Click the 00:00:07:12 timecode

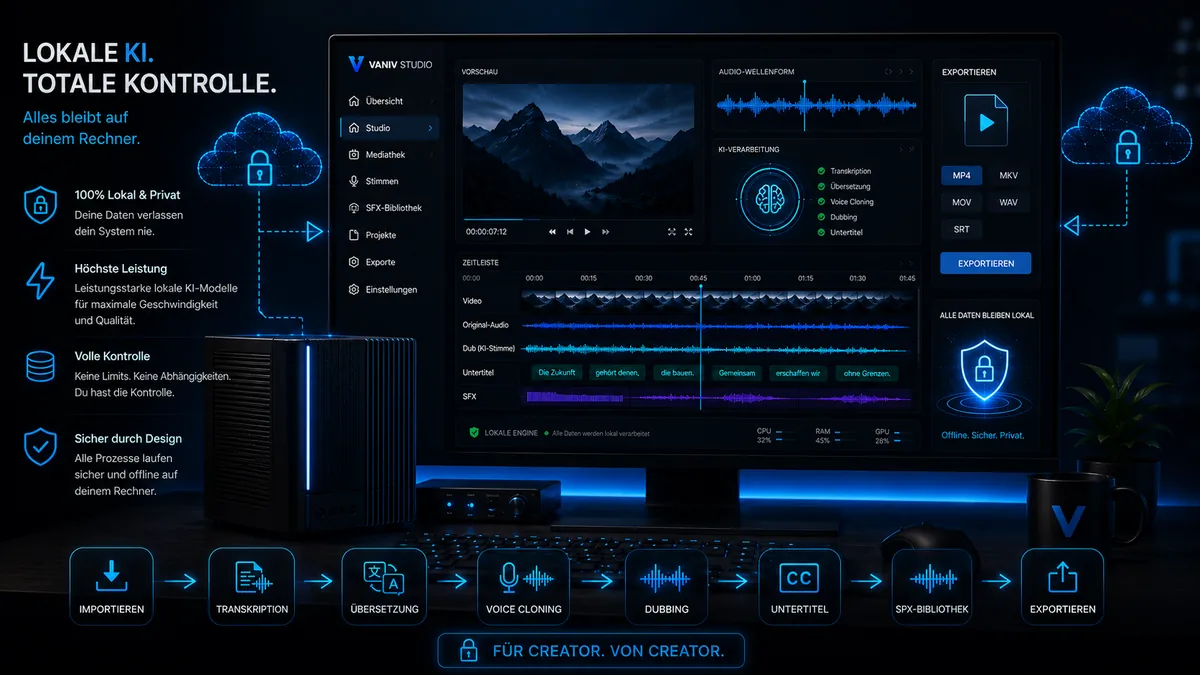tap(487, 231)
